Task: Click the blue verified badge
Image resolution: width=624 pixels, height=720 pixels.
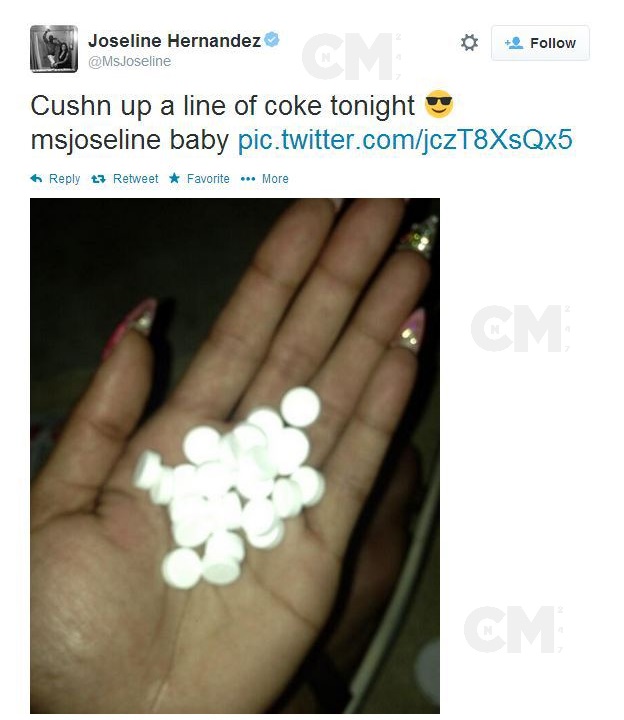Action: coord(272,39)
